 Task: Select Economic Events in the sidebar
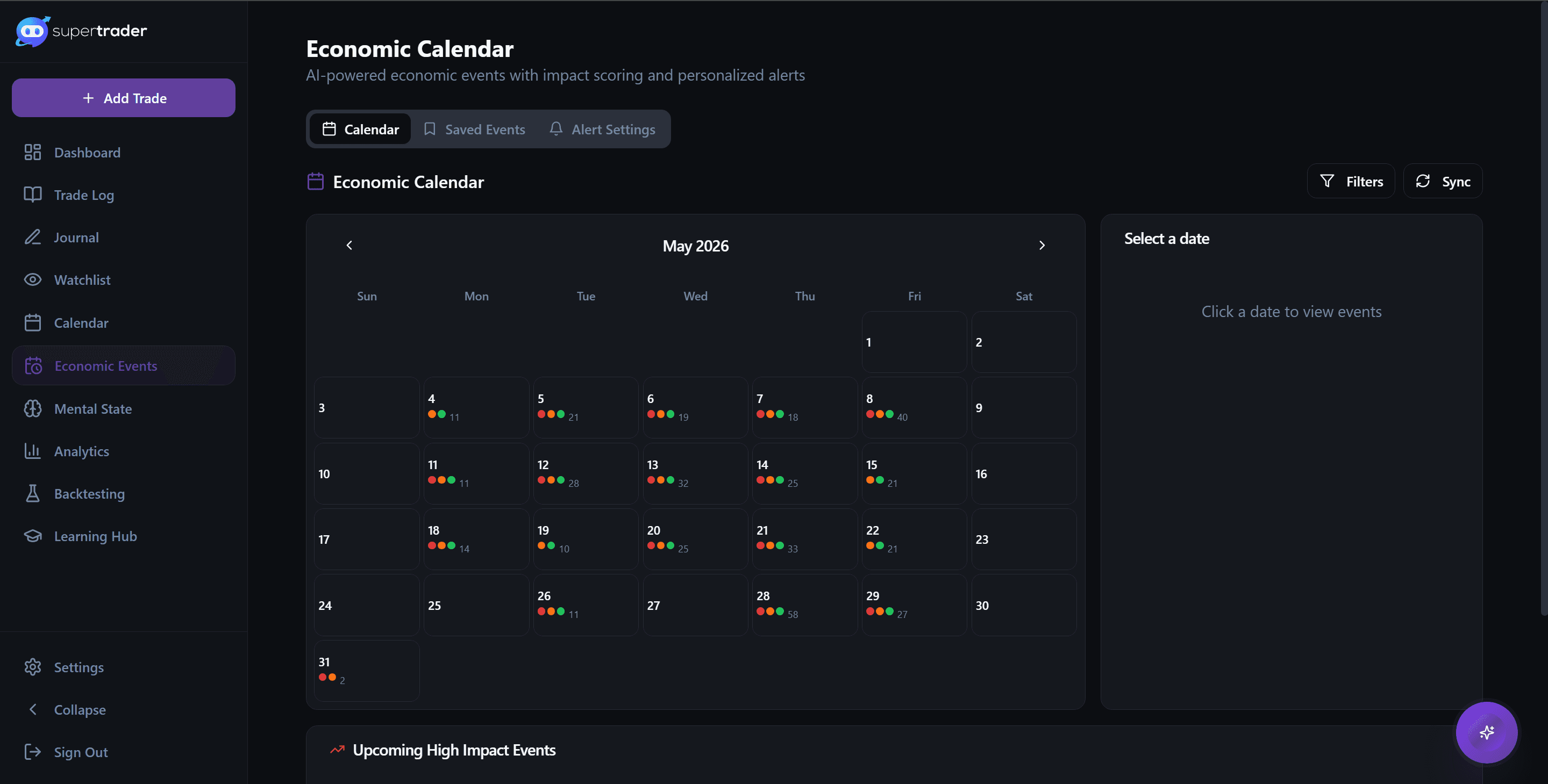pyautogui.click(x=123, y=365)
